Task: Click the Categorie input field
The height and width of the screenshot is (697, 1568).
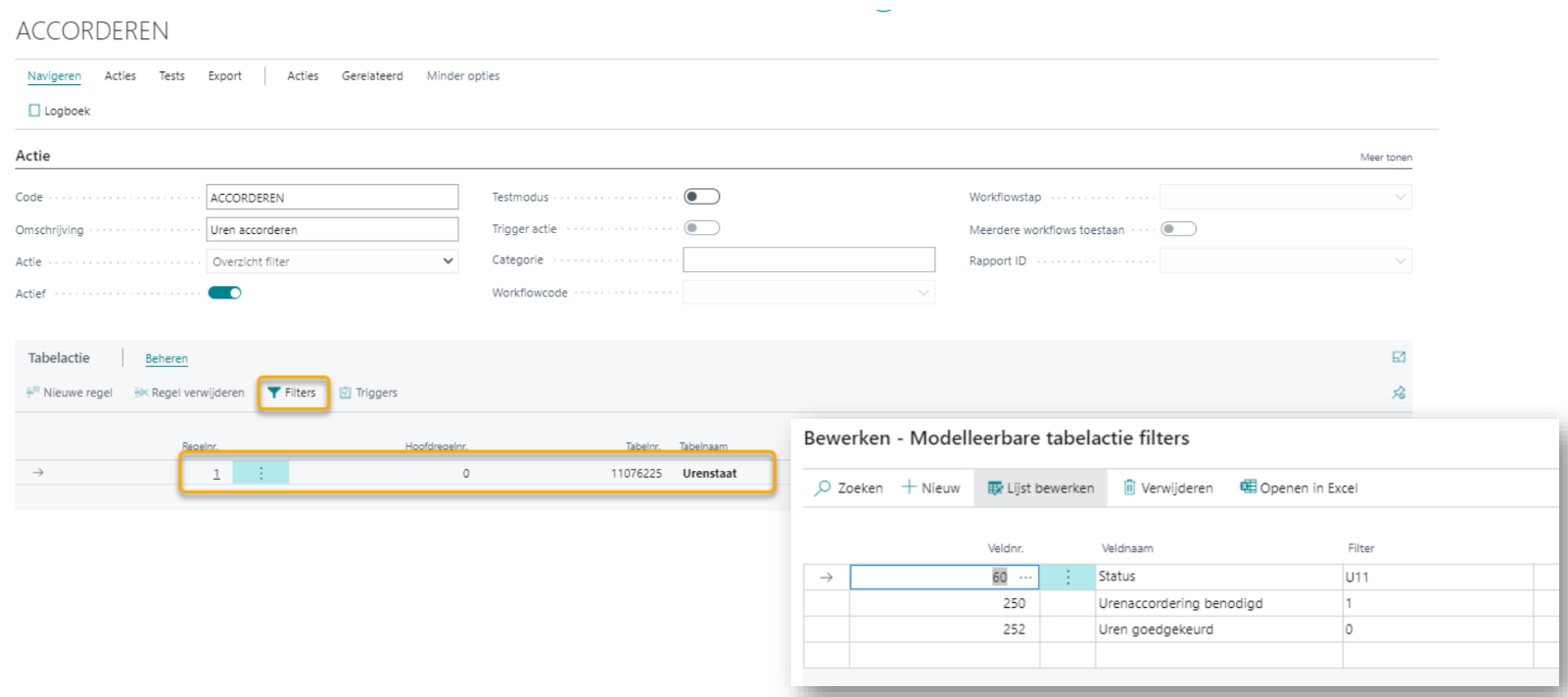Action: tap(808, 259)
